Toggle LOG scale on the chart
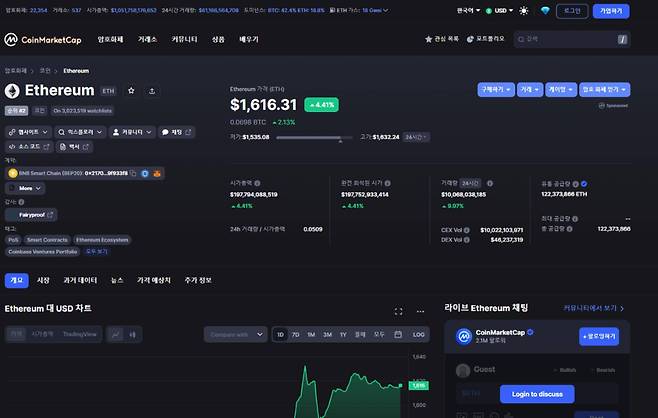 click(x=418, y=334)
